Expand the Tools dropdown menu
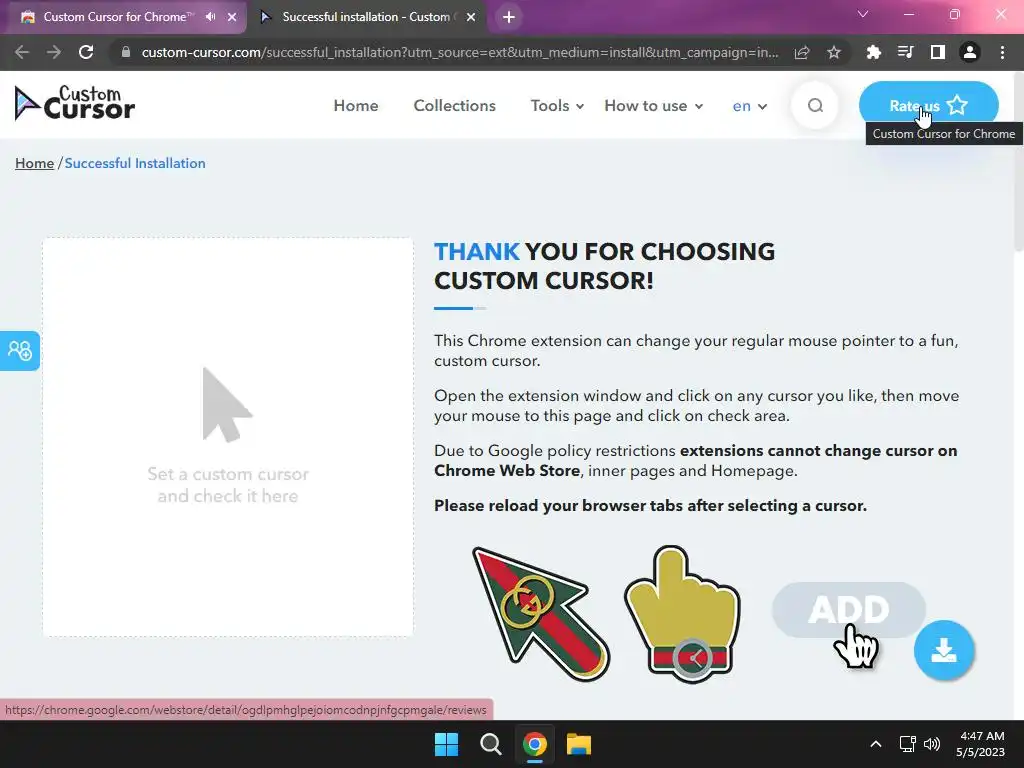Image resolution: width=1024 pixels, height=768 pixels. coord(557,106)
